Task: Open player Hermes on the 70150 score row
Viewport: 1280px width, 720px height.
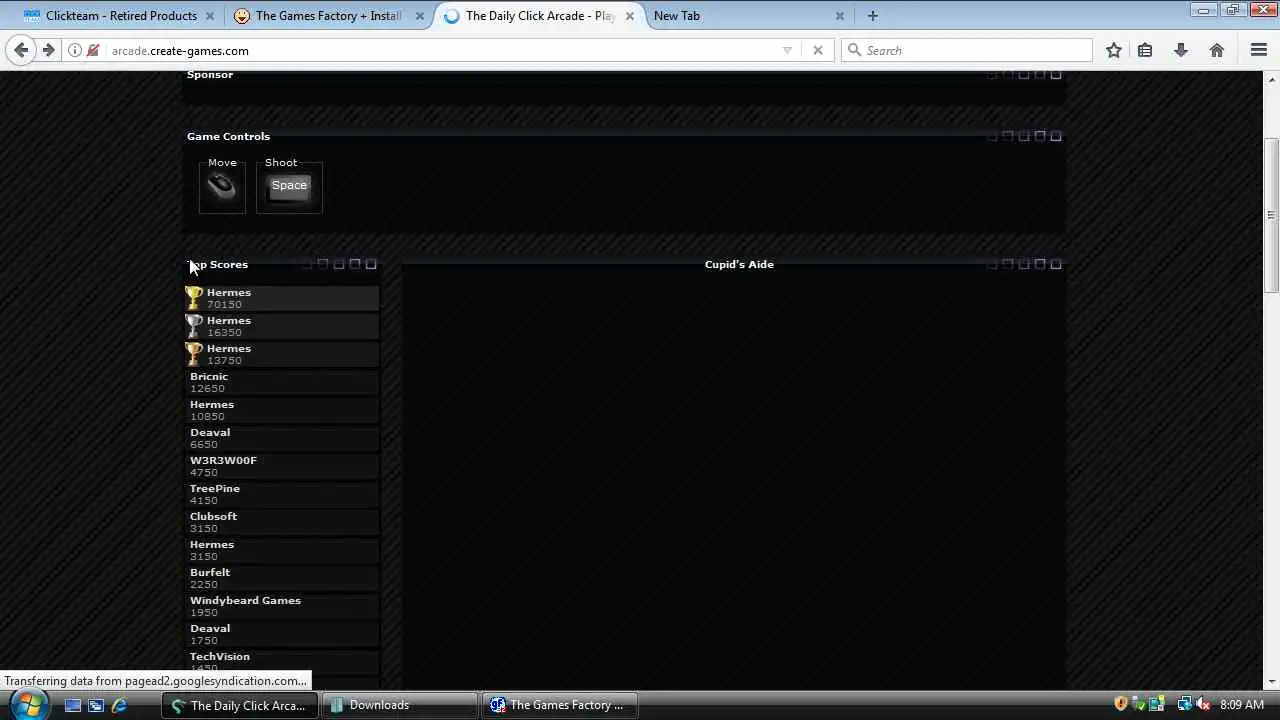Action: coord(229,292)
